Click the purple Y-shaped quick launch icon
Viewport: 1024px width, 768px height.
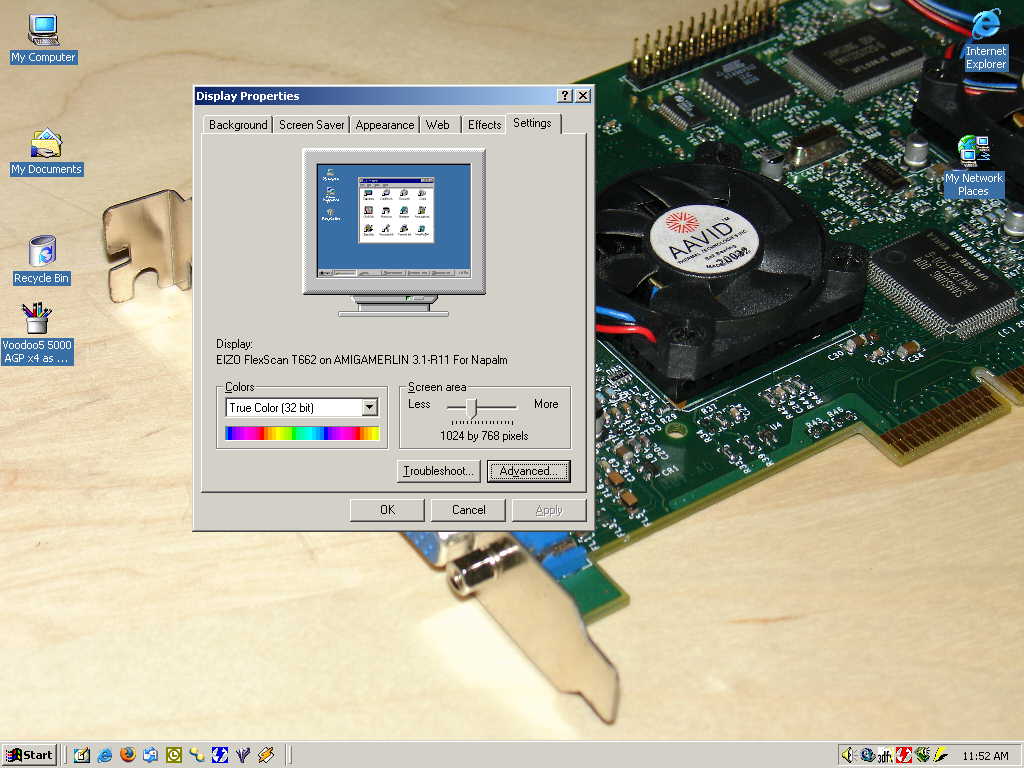pyautogui.click(x=243, y=755)
